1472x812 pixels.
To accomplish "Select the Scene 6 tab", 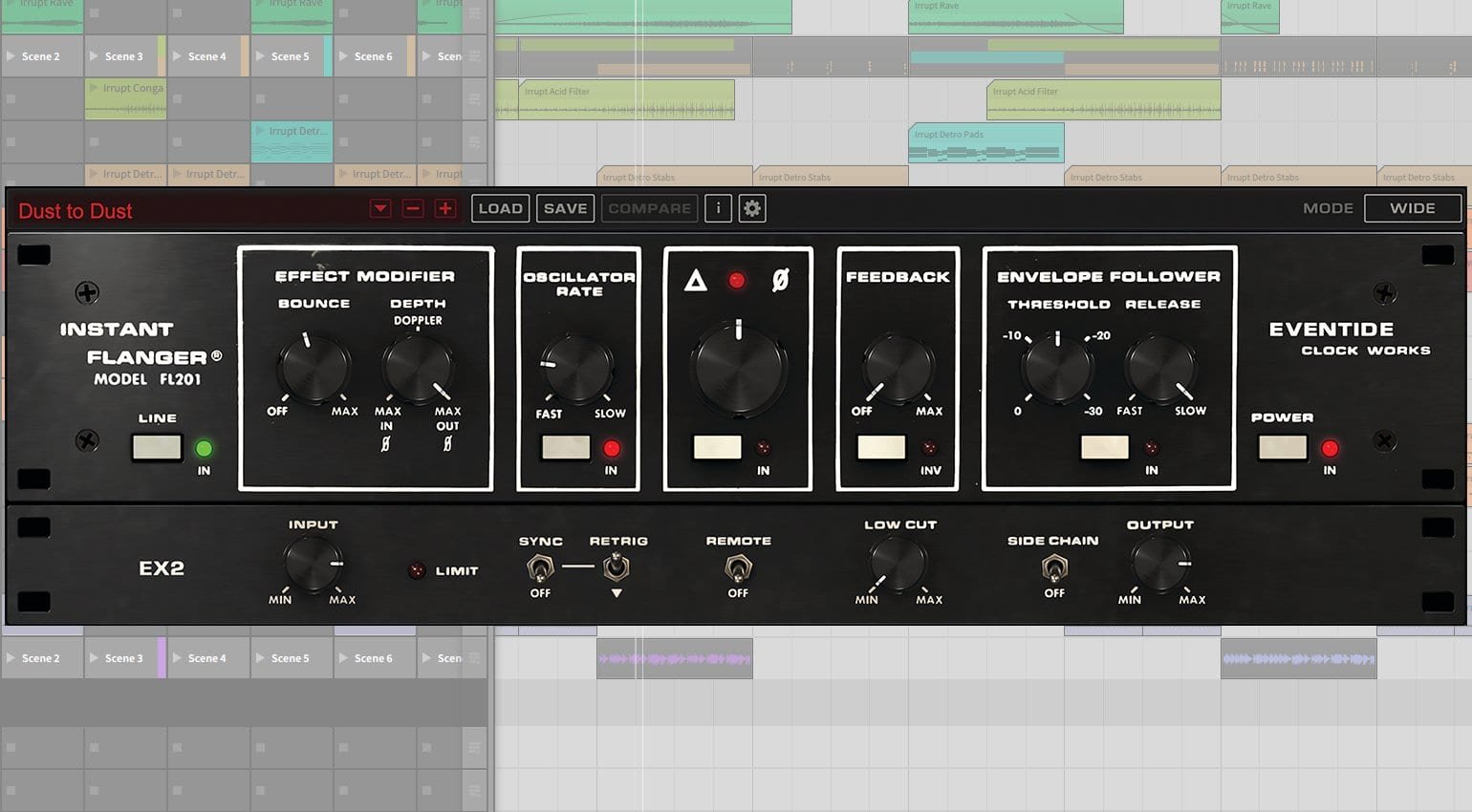I will (x=374, y=55).
